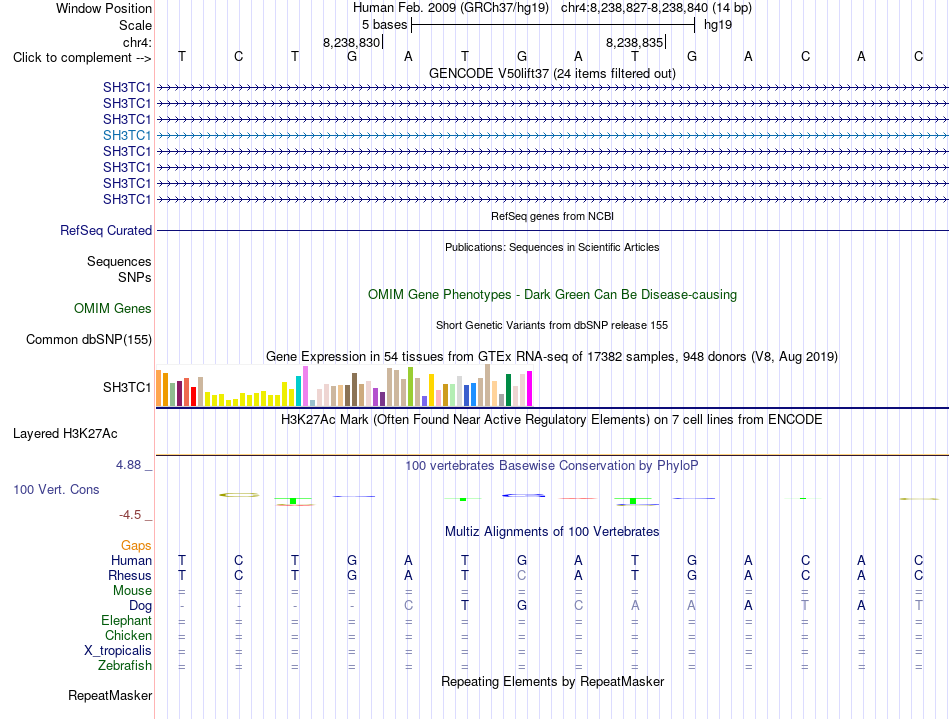
Task: Click the light-blue SH3TC1 transcript arrow line
Action: [x=552, y=135]
